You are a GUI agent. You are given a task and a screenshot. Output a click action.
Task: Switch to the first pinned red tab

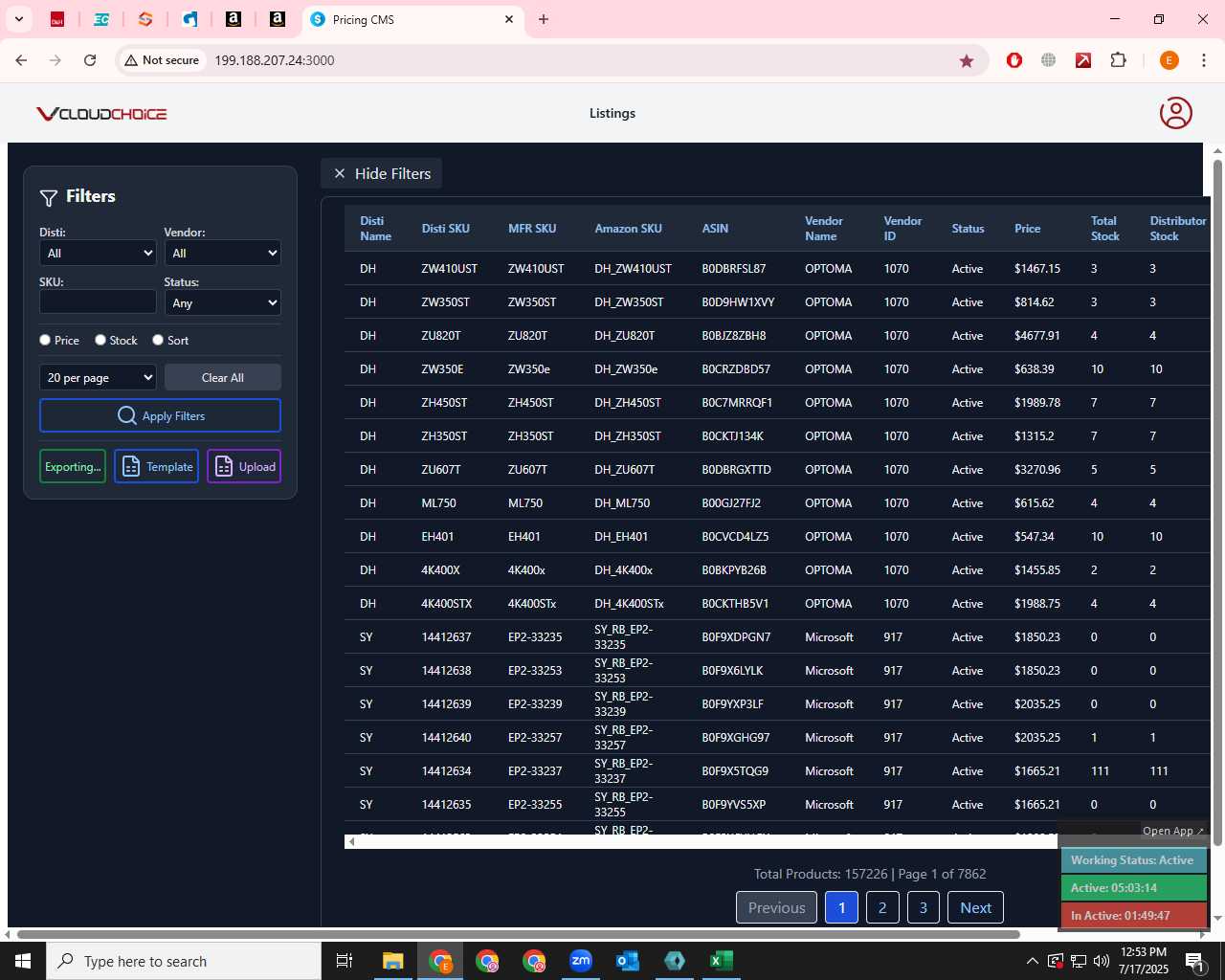coord(57,19)
